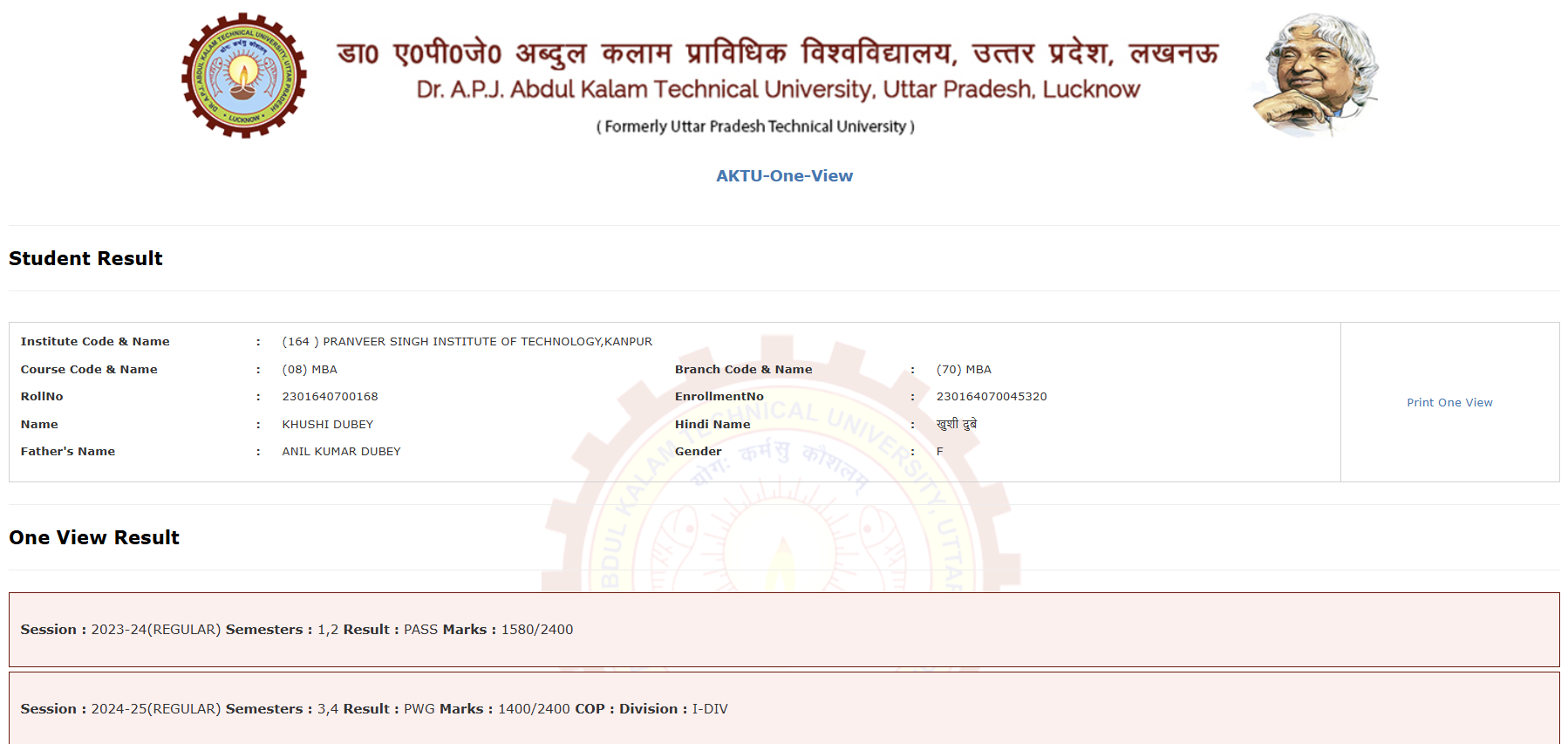Image resolution: width=1568 pixels, height=744 pixels.
Task: Click the course value (08) MBA
Action: (x=310, y=370)
